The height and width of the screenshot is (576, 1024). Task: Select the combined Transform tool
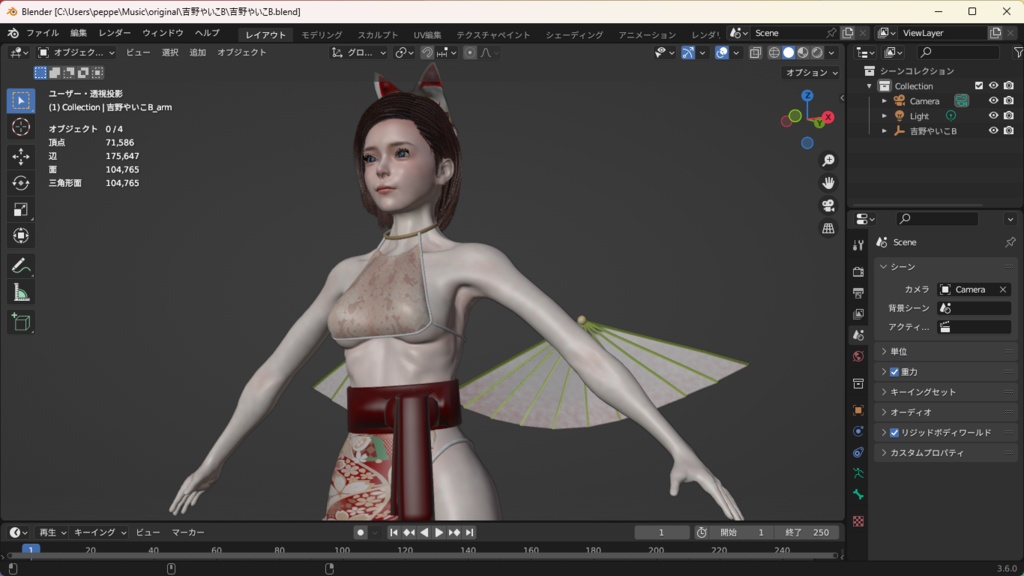[x=21, y=236]
